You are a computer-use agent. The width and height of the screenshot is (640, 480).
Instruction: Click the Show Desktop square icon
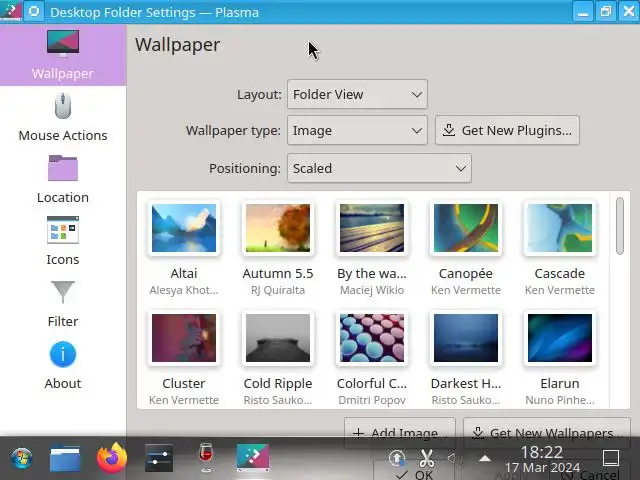[611, 458]
